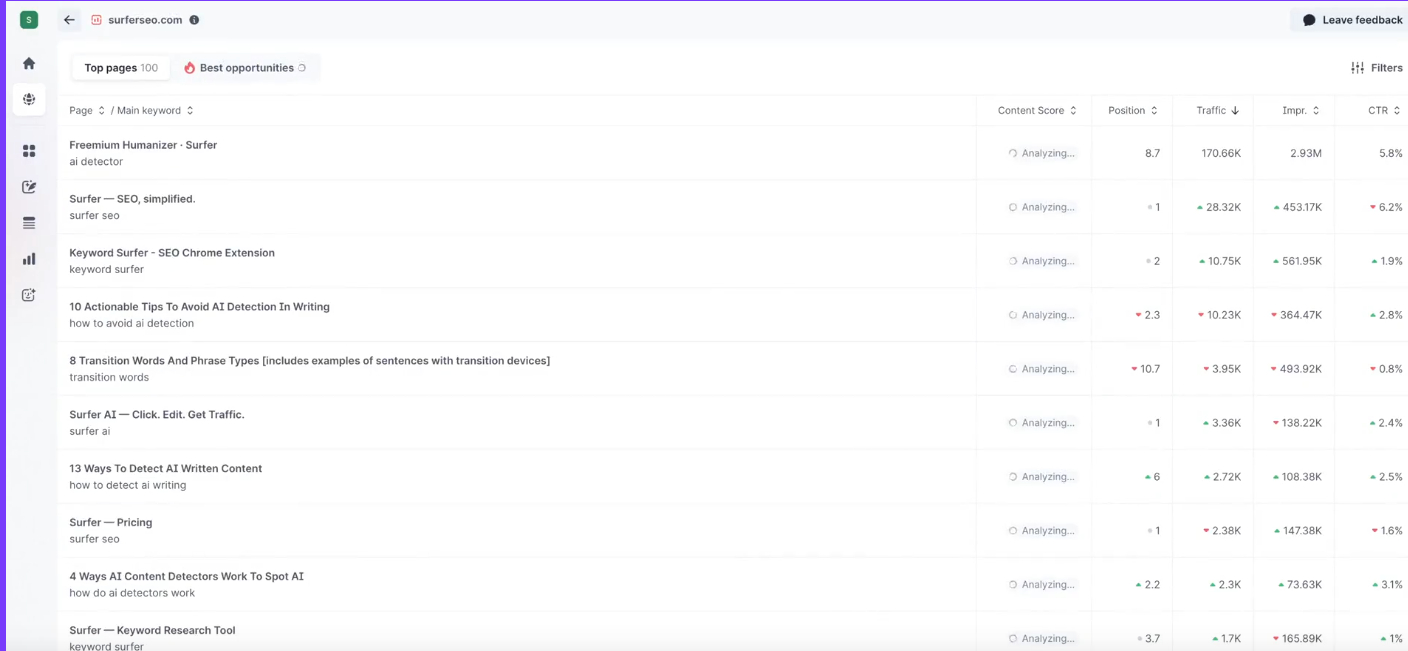Click the 2.72K traffic value
The height and width of the screenshot is (651, 1408).
1226,478
